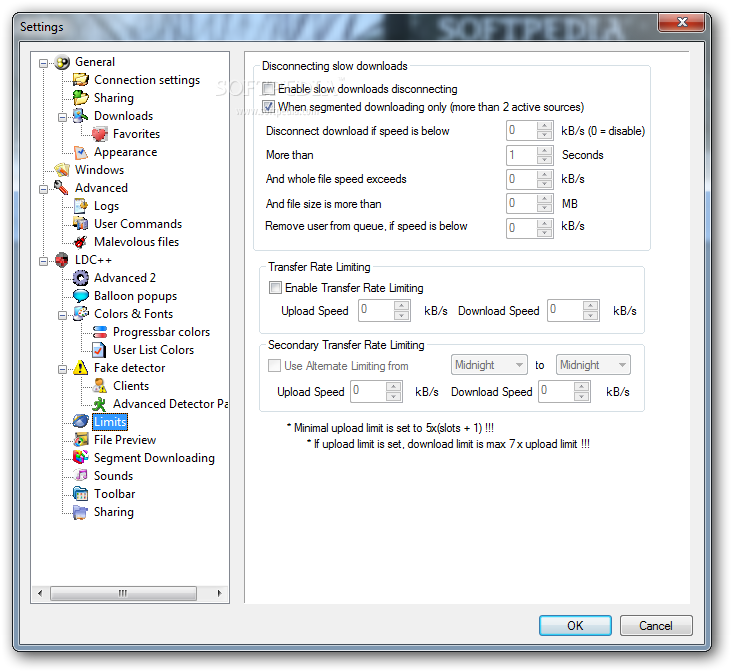Screen dimensions: 732x672
Task: Click the Downloads icon in tree
Action: (x=81, y=116)
